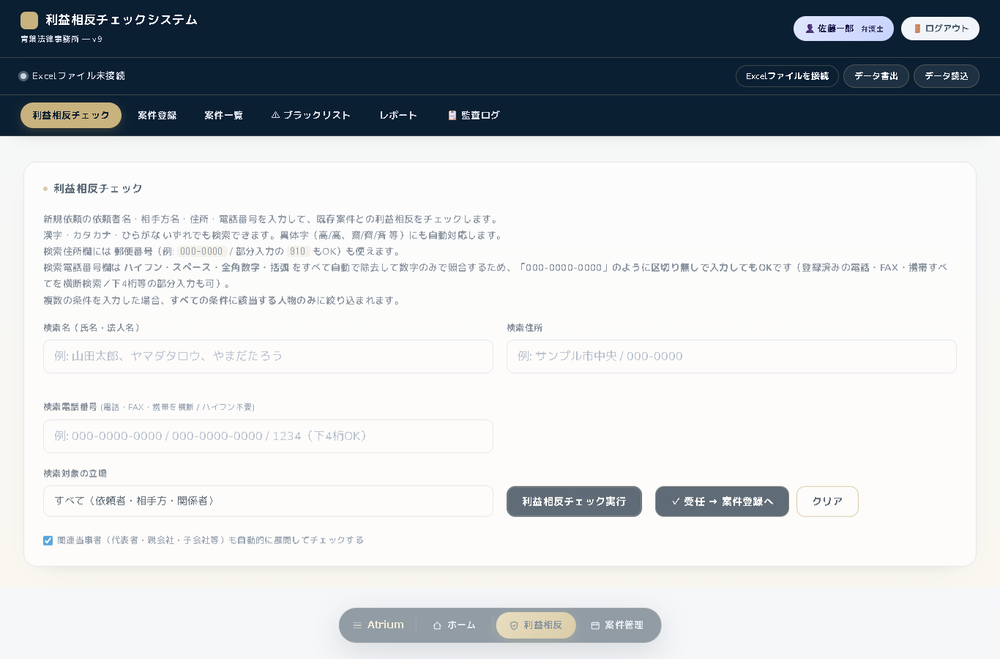Click the ログアウト button
The height and width of the screenshot is (659, 1000).
(940, 29)
